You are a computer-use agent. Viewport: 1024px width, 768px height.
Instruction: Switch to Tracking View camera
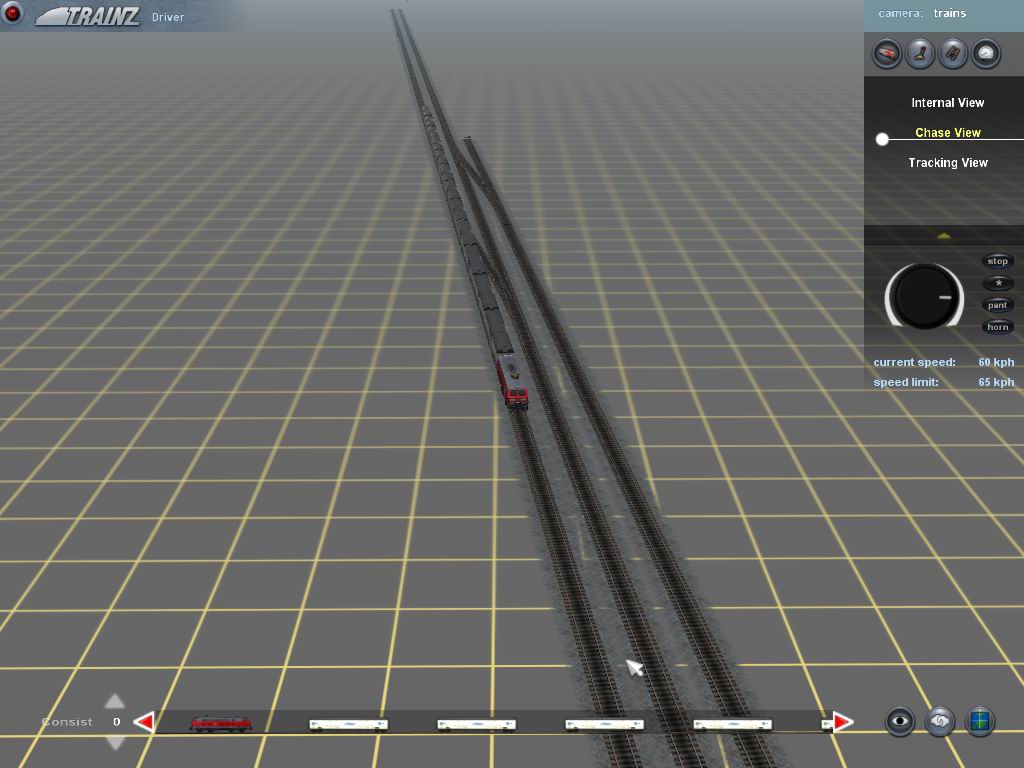(947, 163)
